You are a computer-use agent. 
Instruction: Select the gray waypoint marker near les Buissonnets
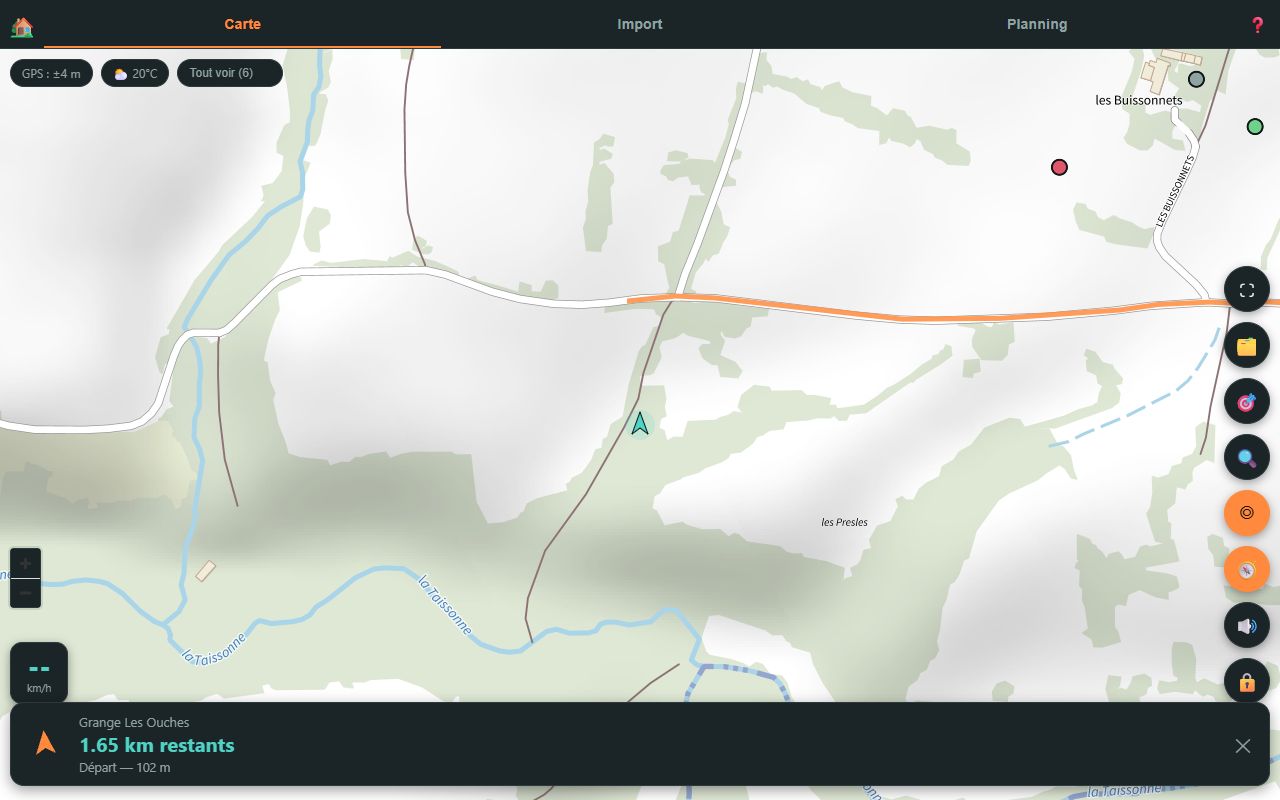tap(1196, 79)
